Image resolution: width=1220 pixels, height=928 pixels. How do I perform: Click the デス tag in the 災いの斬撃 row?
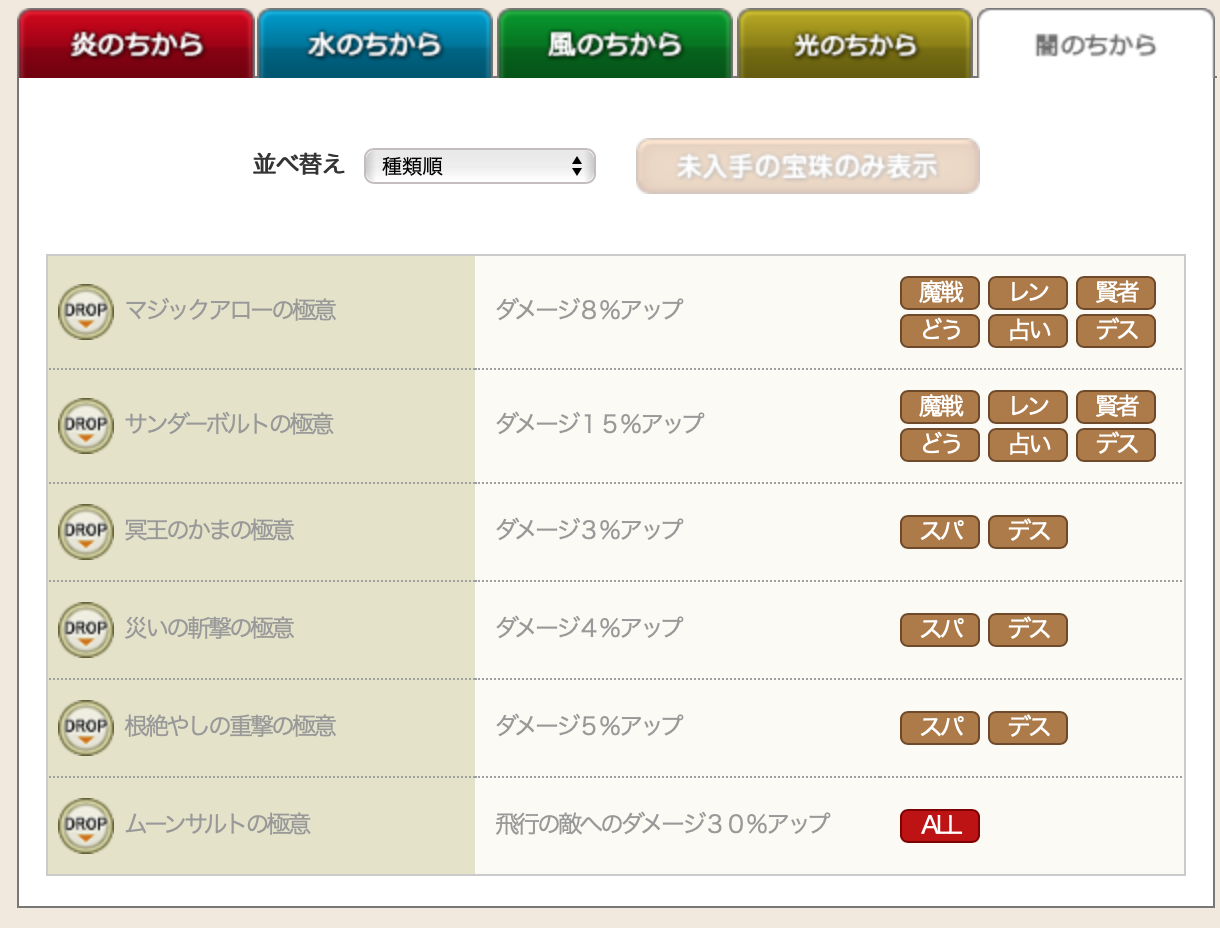click(1028, 630)
